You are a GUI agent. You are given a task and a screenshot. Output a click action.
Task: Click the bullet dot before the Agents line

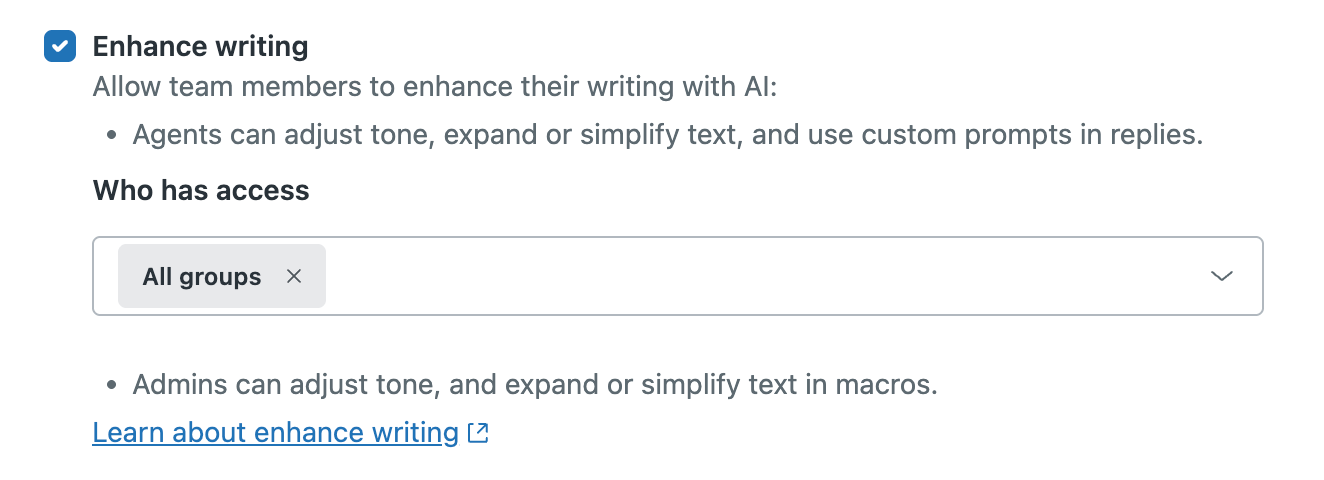(112, 136)
